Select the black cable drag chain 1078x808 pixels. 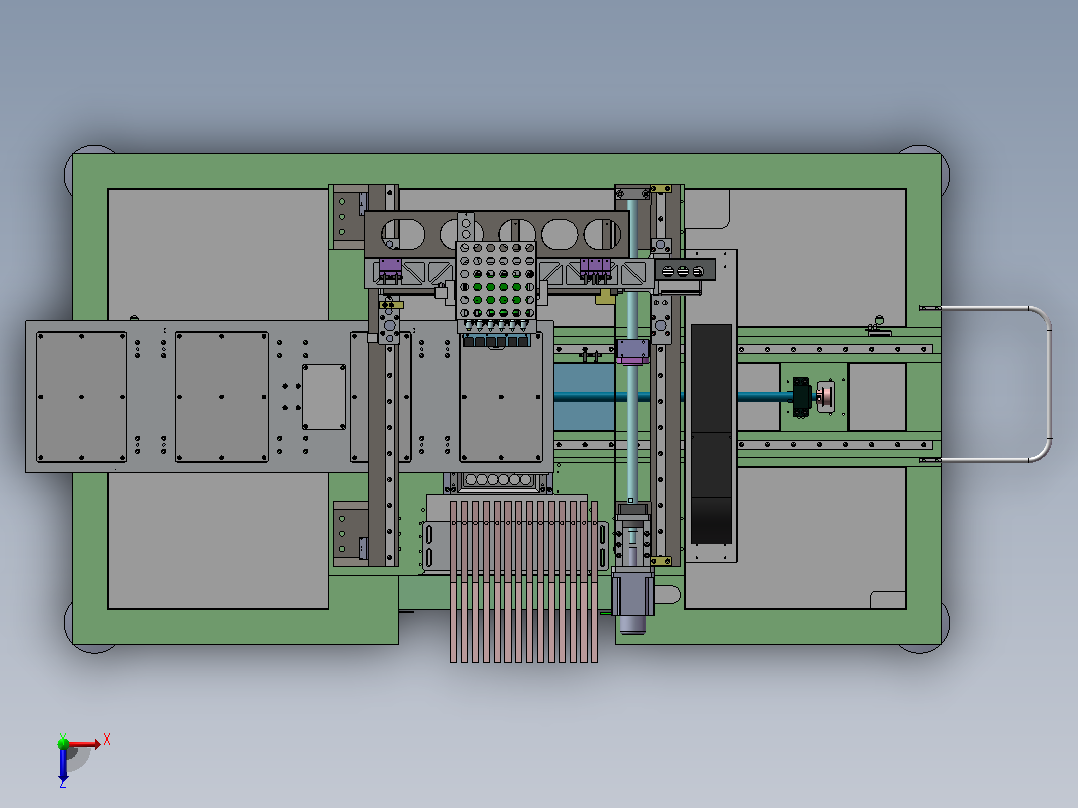point(711,434)
